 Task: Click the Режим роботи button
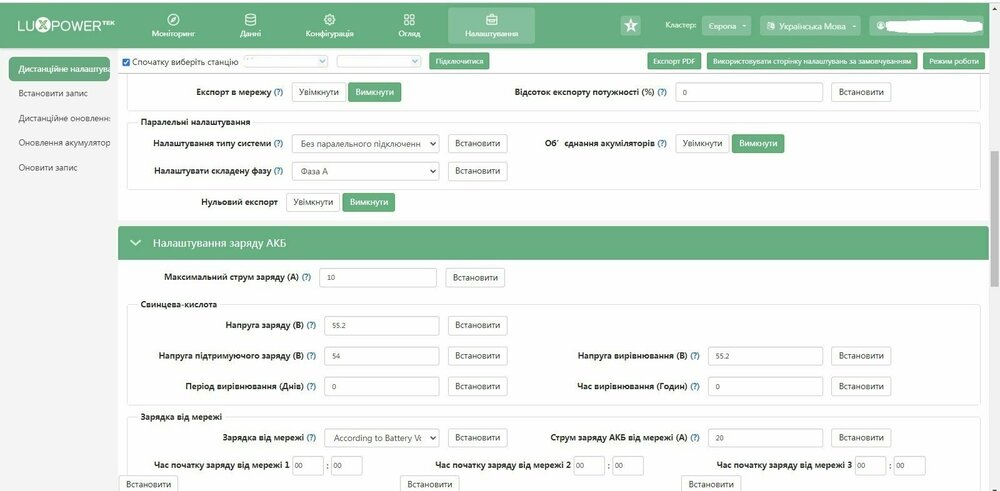[x=953, y=61]
